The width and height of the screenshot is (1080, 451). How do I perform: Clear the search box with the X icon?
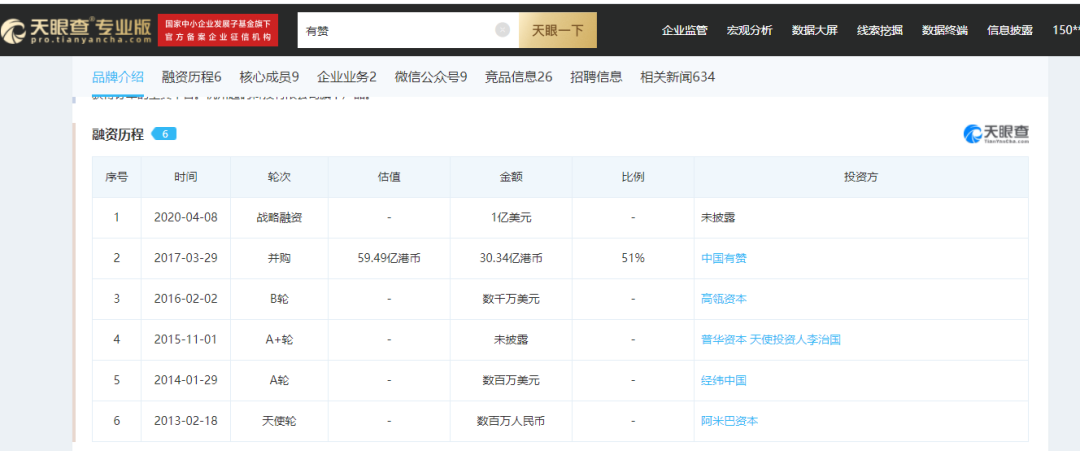502,30
